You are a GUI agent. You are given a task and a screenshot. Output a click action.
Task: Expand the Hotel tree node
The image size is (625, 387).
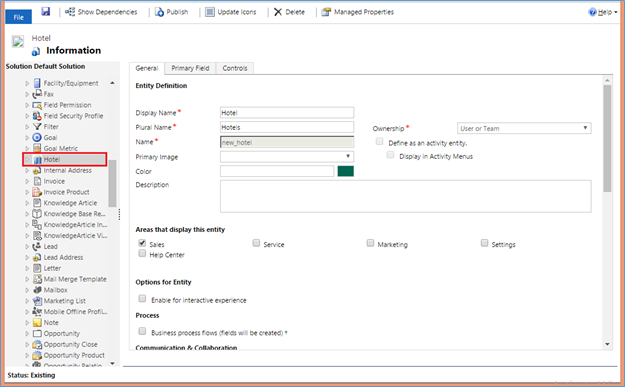(27, 160)
